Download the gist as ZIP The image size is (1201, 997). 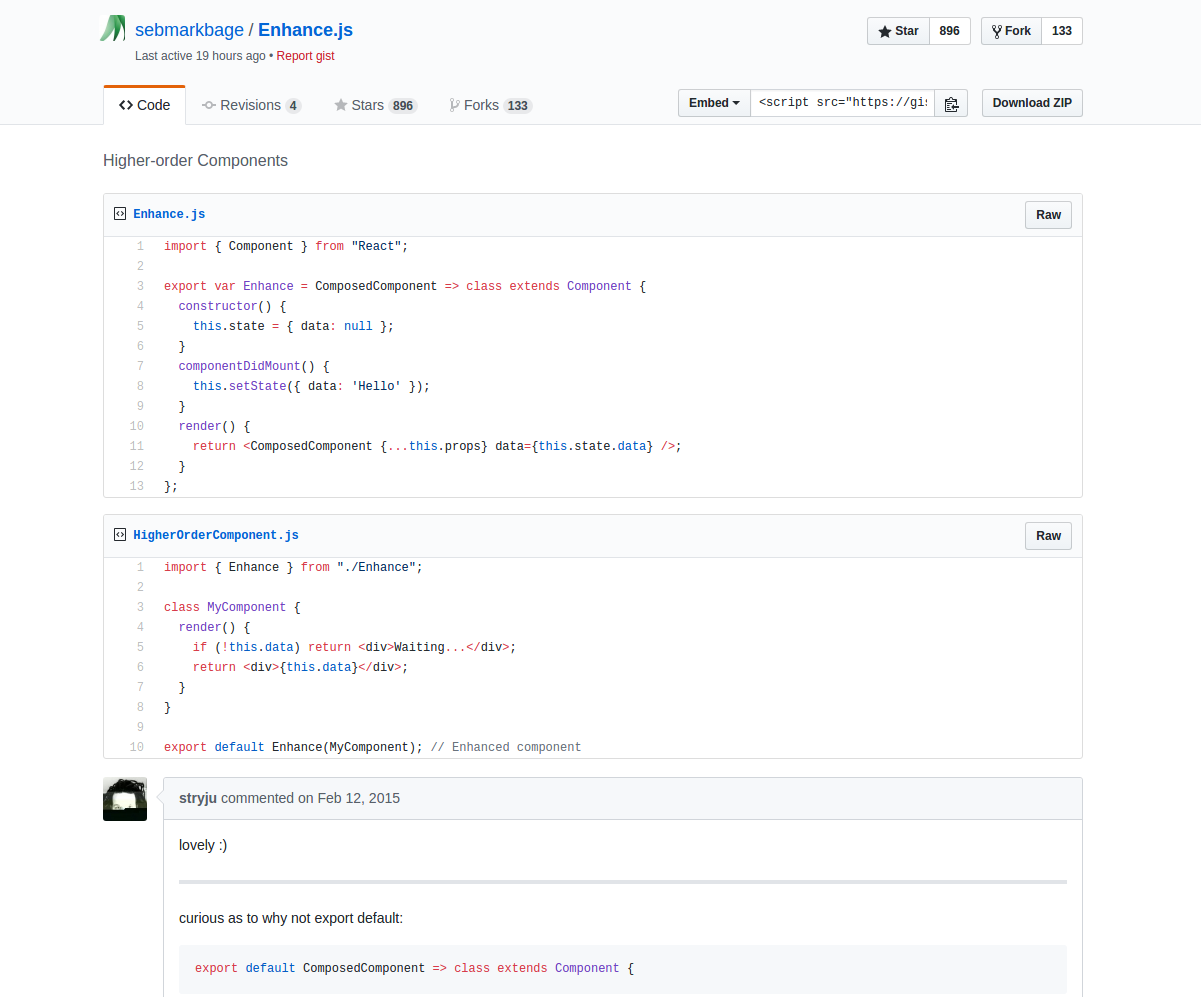[x=1032, y=103]
